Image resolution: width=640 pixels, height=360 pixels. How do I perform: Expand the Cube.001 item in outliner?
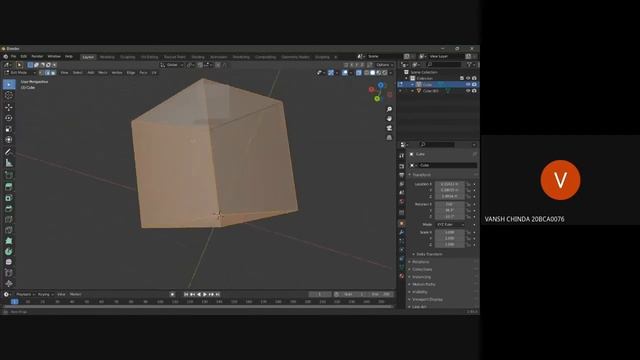(x=413, y=91)
